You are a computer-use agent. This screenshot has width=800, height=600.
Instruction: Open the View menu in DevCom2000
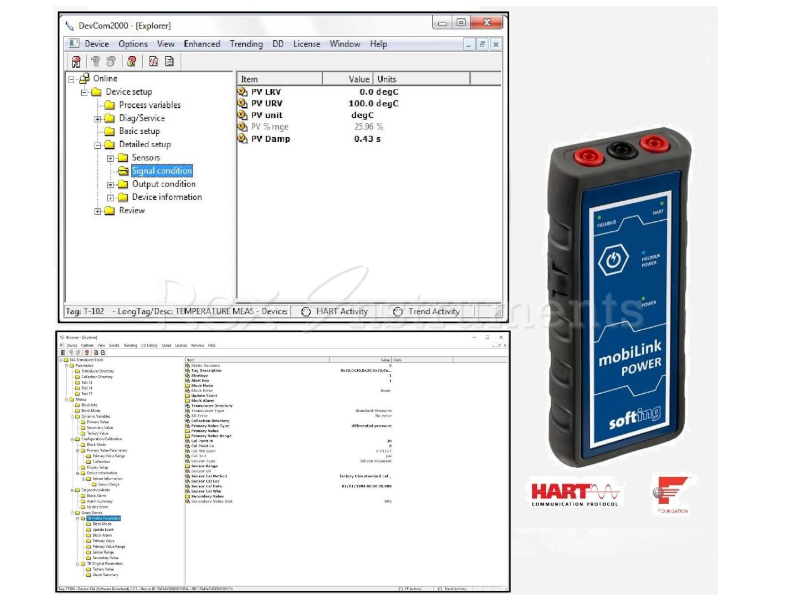(x=165, y=44)
